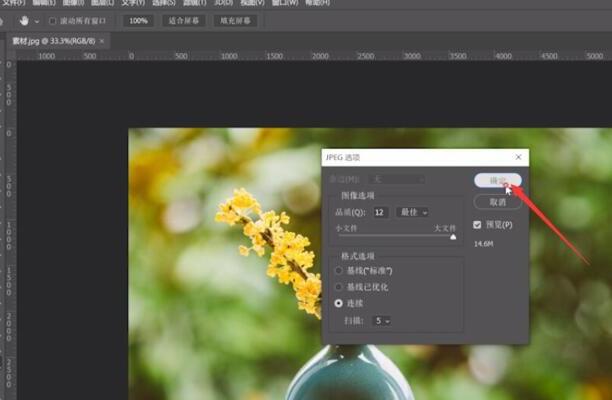Select the 基线("标准") radio option
The height and width of the screenshot is (400, 612).
pos(338,270)
